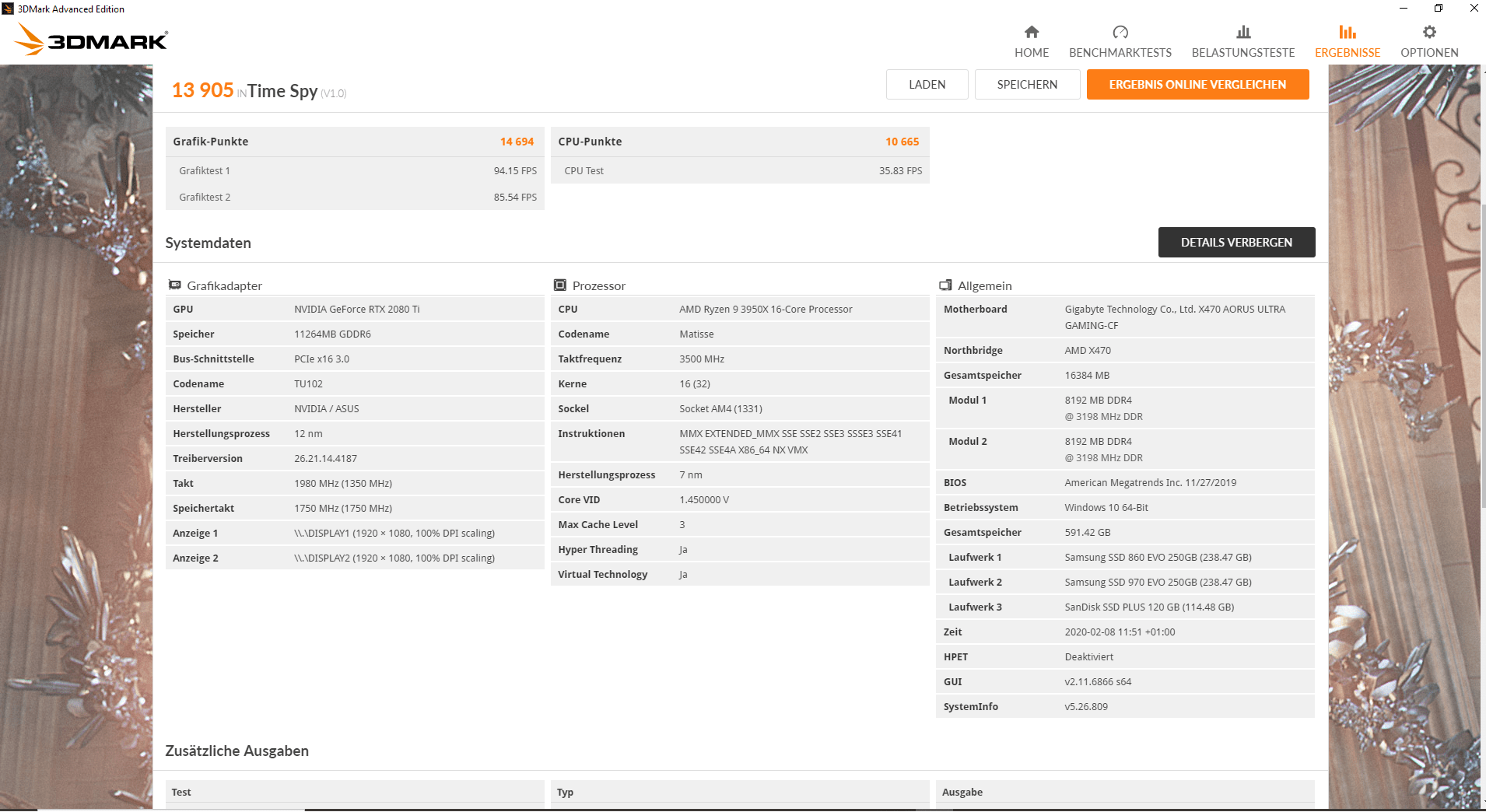
Task: Click Core VID value 1.450000 V
Action: (704, 500)
